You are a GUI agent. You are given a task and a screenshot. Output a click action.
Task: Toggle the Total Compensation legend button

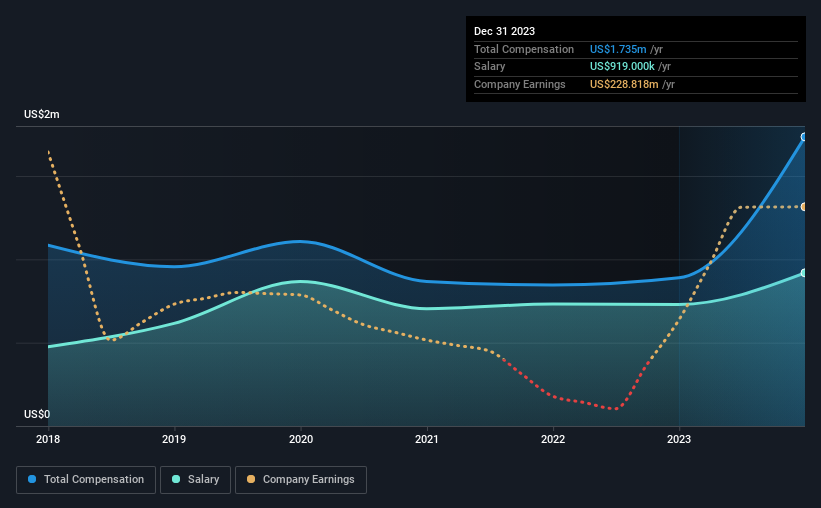coord(86,480)
